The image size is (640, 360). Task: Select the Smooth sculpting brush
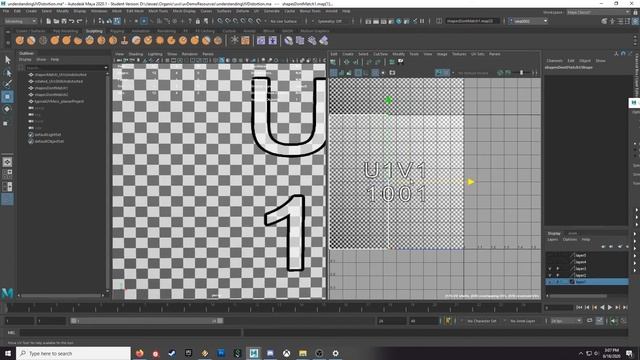pos(31,40)
